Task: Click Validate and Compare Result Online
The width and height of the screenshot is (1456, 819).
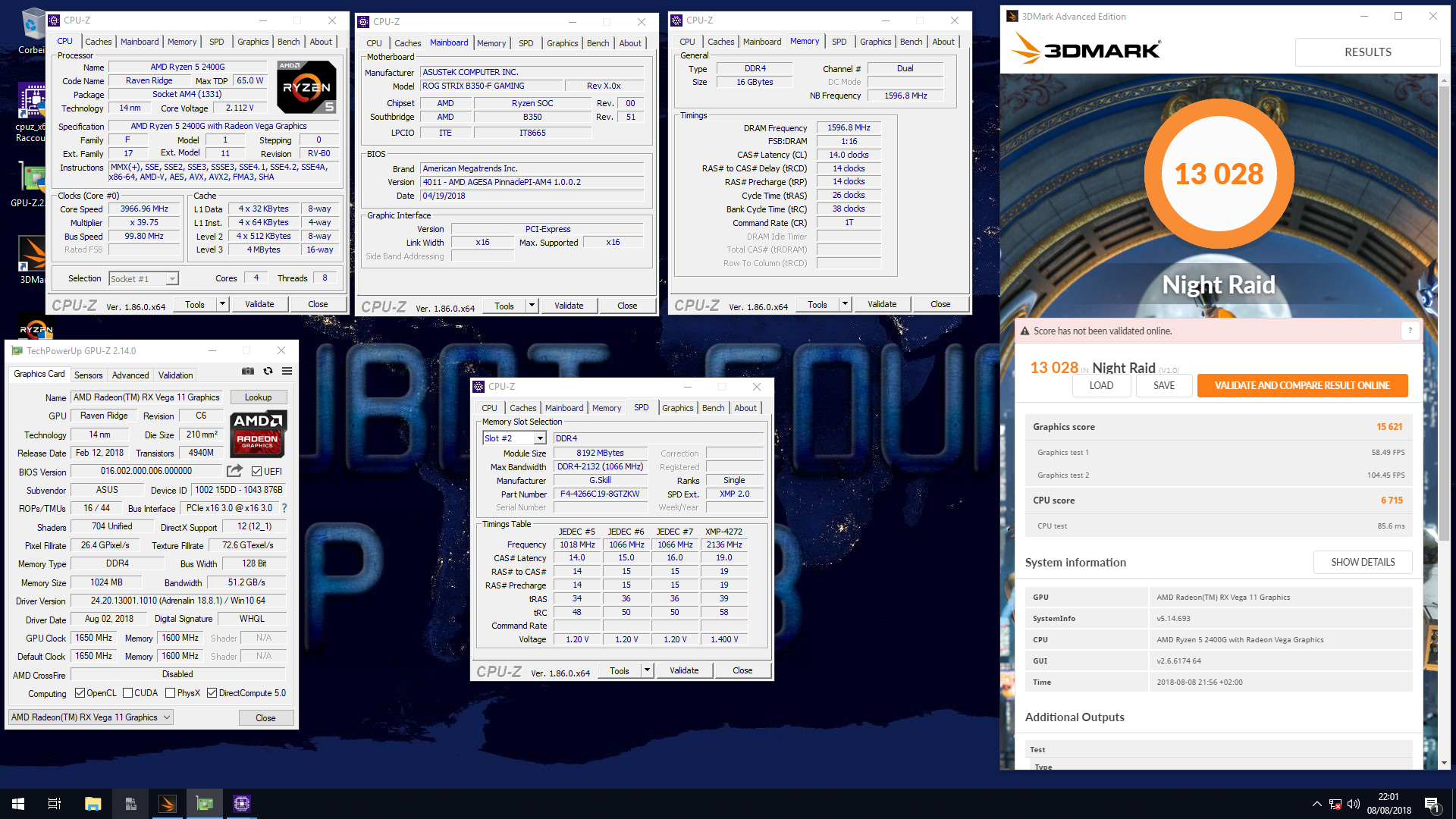Action: pyautogui.click(x=1302, y=385)
